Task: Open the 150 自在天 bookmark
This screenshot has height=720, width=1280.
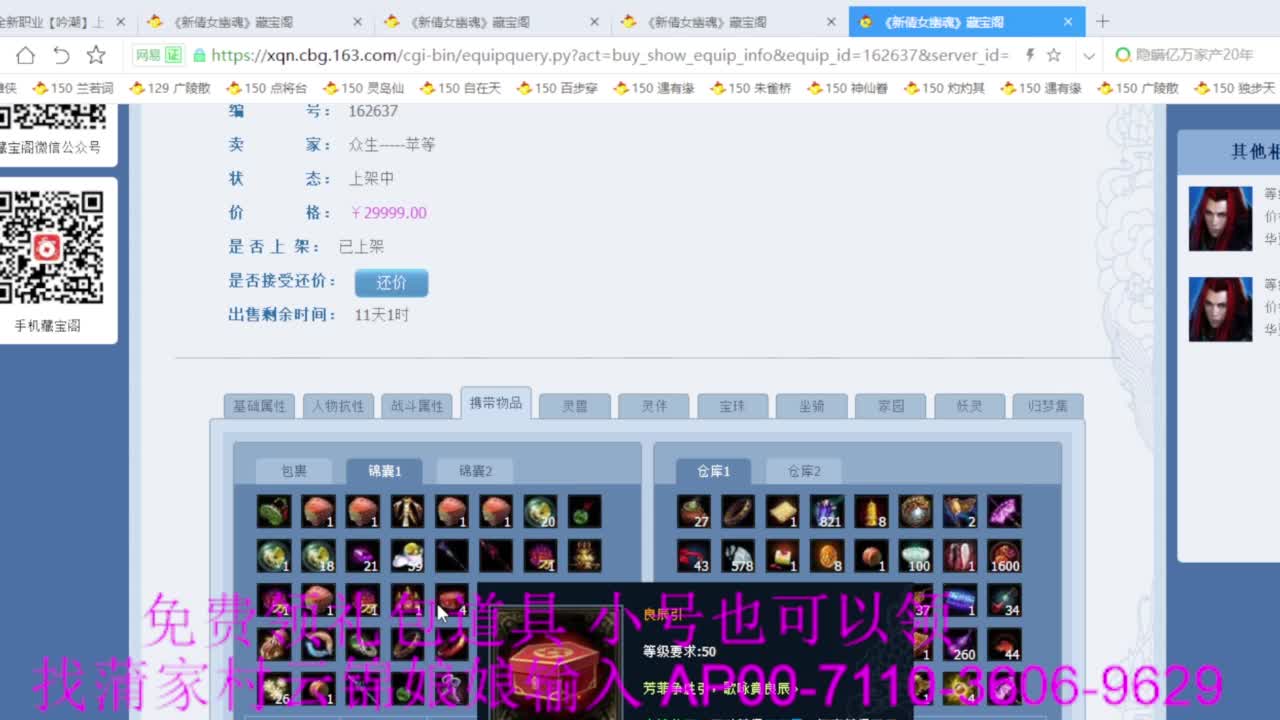Action: pos(460,88)
